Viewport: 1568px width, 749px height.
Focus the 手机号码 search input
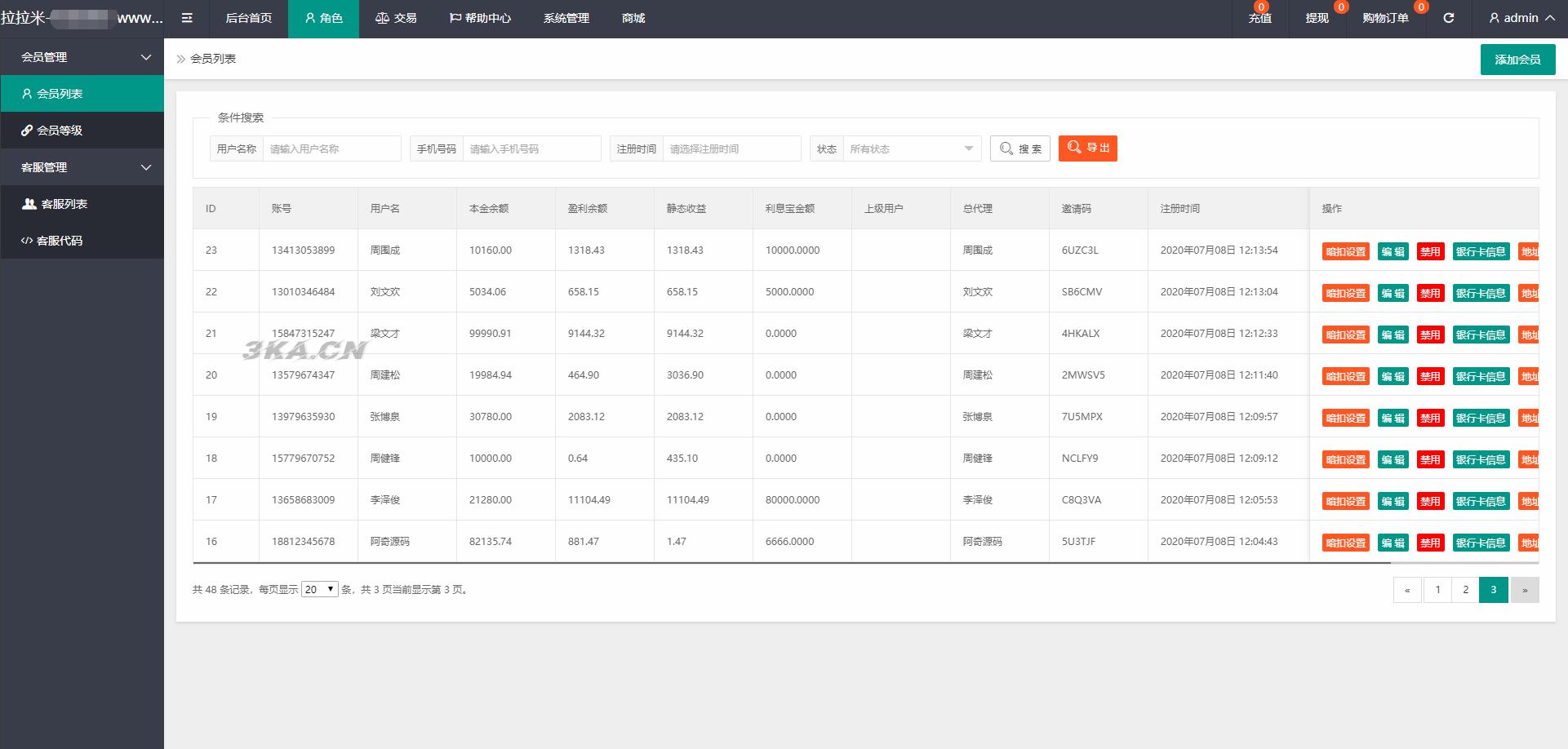point(531,148)
